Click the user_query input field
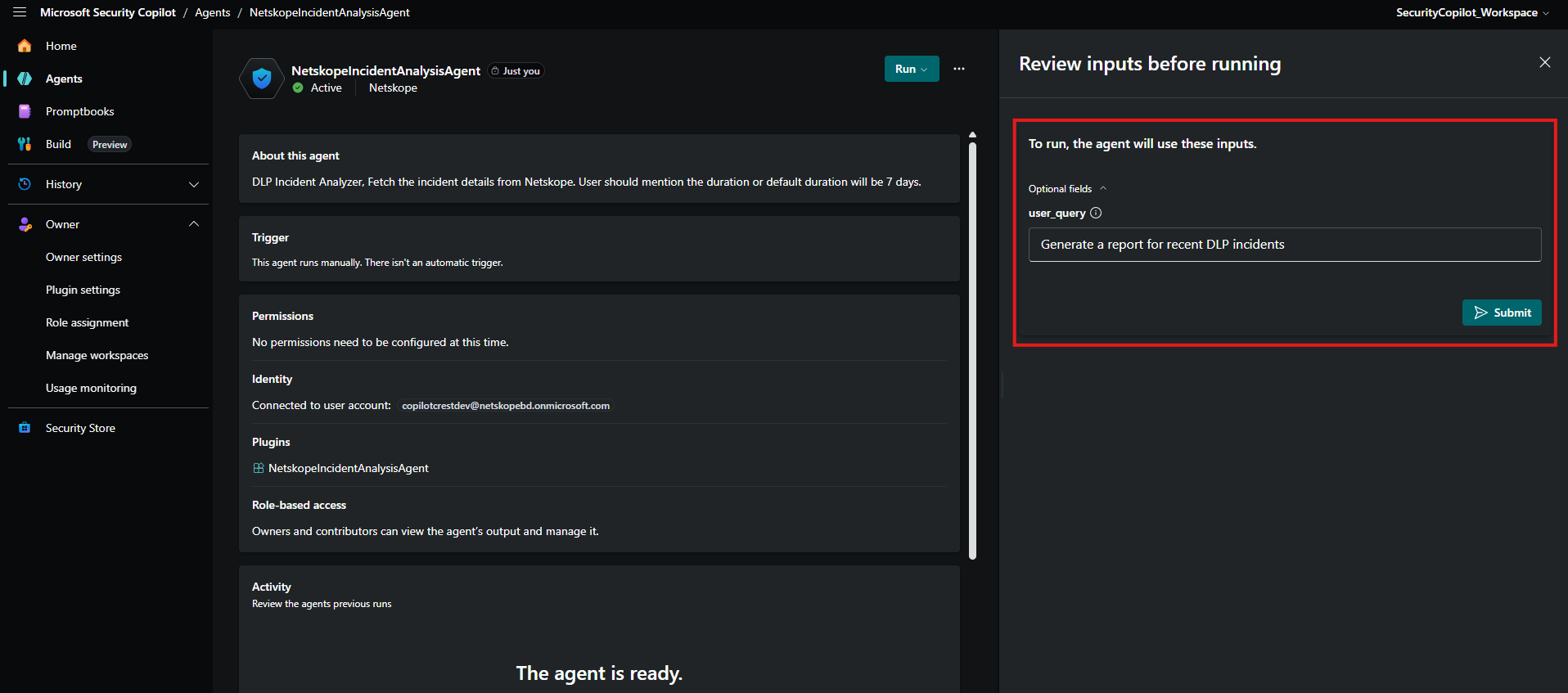Screen dimensions: 1568x693 1285,245
